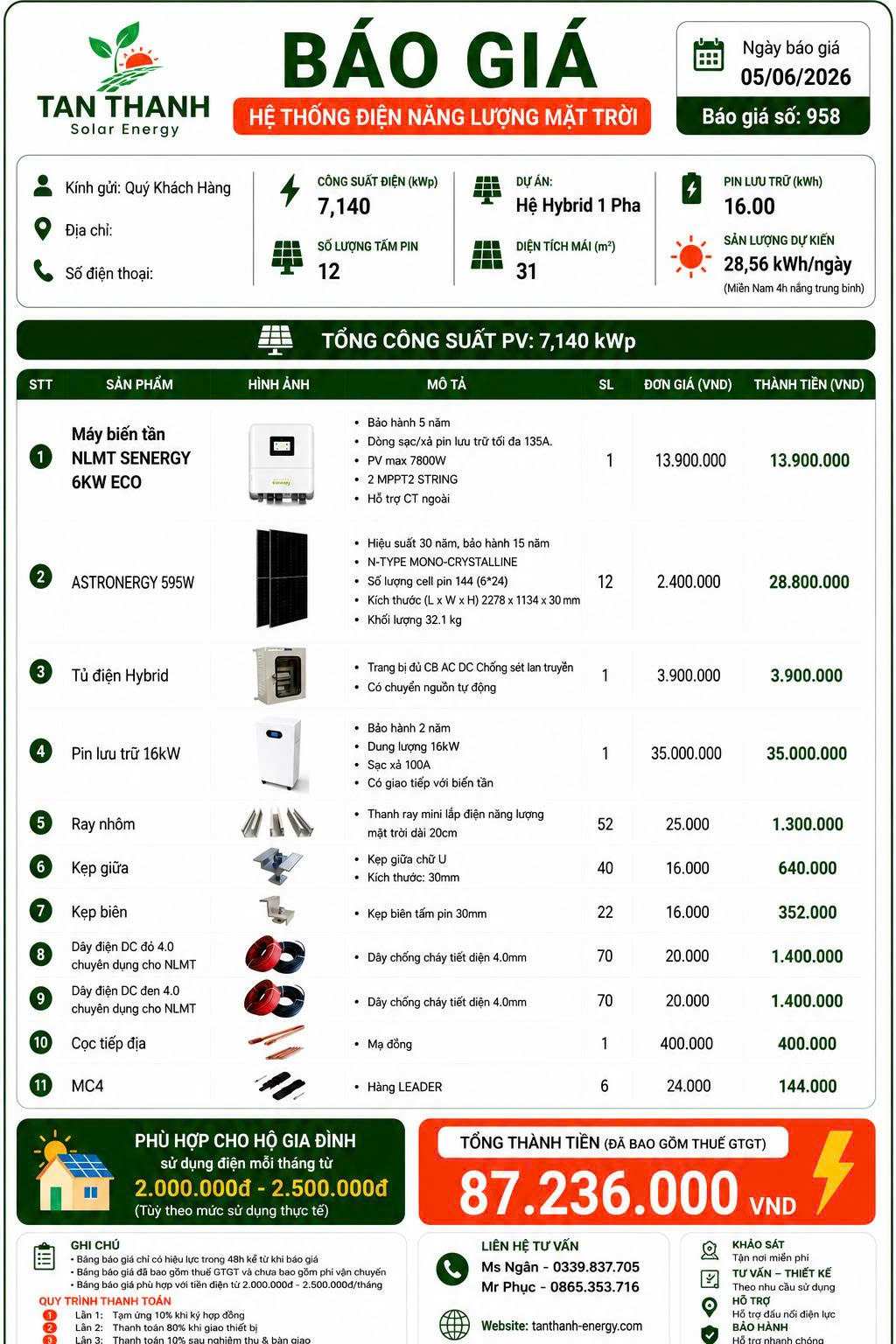
Task: Click the Ray nhôm quantity 52
Action: 605,824
